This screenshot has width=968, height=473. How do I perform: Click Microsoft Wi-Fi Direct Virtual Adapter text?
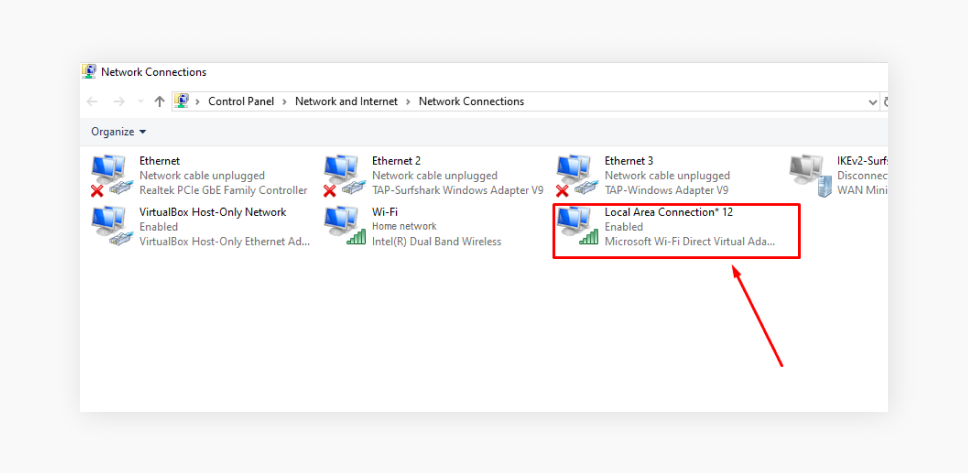coord(690,241)
